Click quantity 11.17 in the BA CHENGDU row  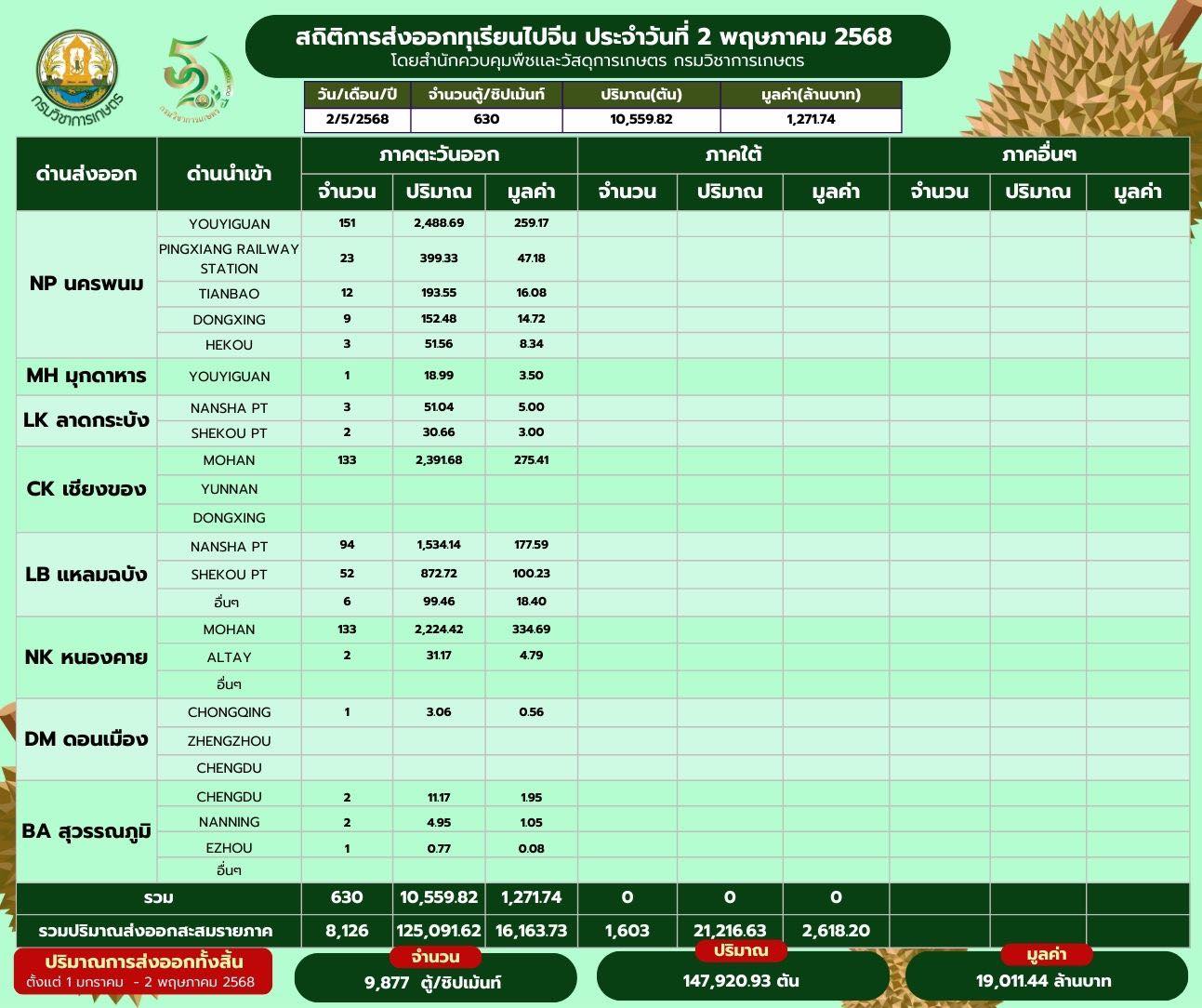[x=439, y=798]
